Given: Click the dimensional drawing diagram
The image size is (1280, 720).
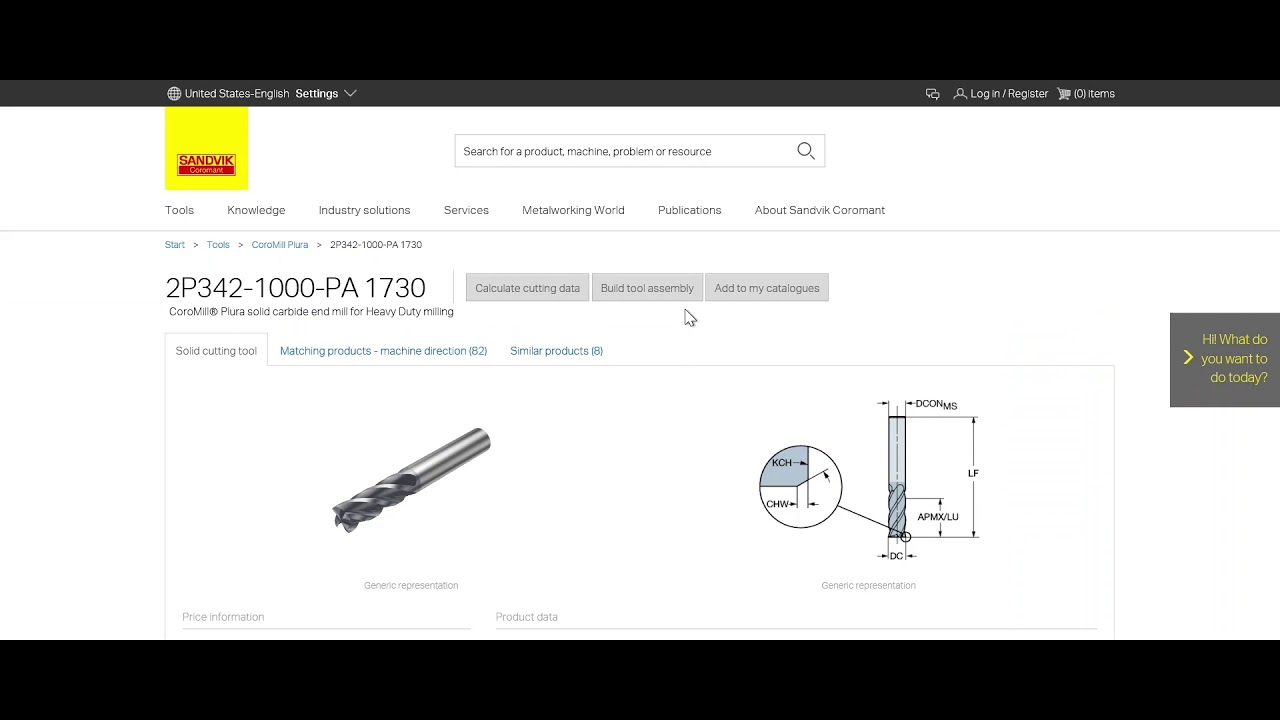Looking at the screenshot, I should click(x=868, y=481).
